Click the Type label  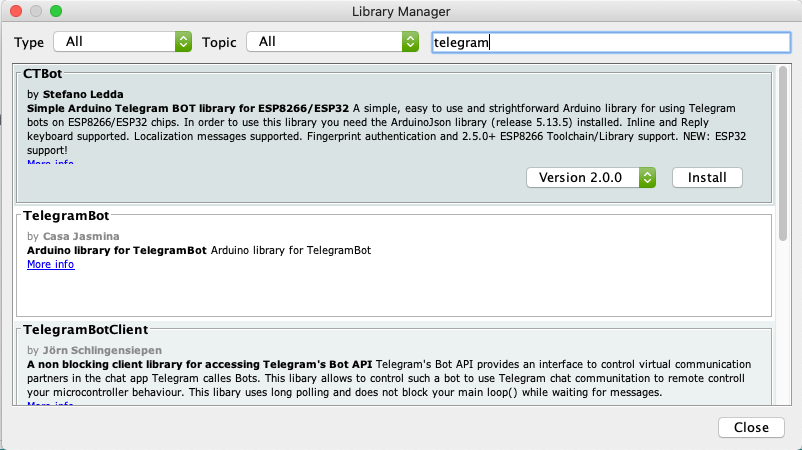pyautogui.click(x=29, y=42)
